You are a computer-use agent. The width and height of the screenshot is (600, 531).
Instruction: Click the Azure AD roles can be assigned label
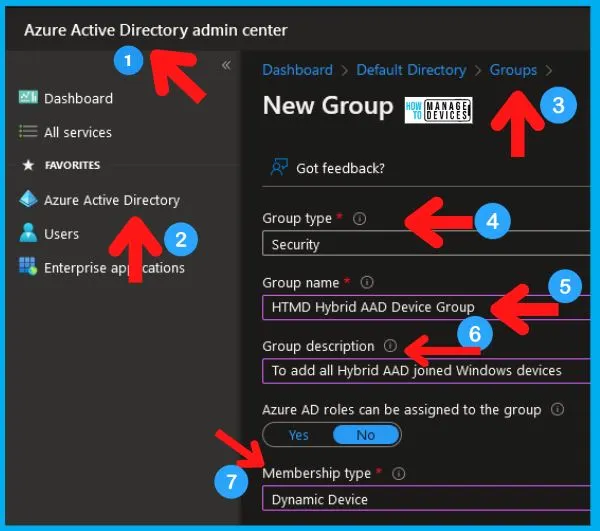402,410
